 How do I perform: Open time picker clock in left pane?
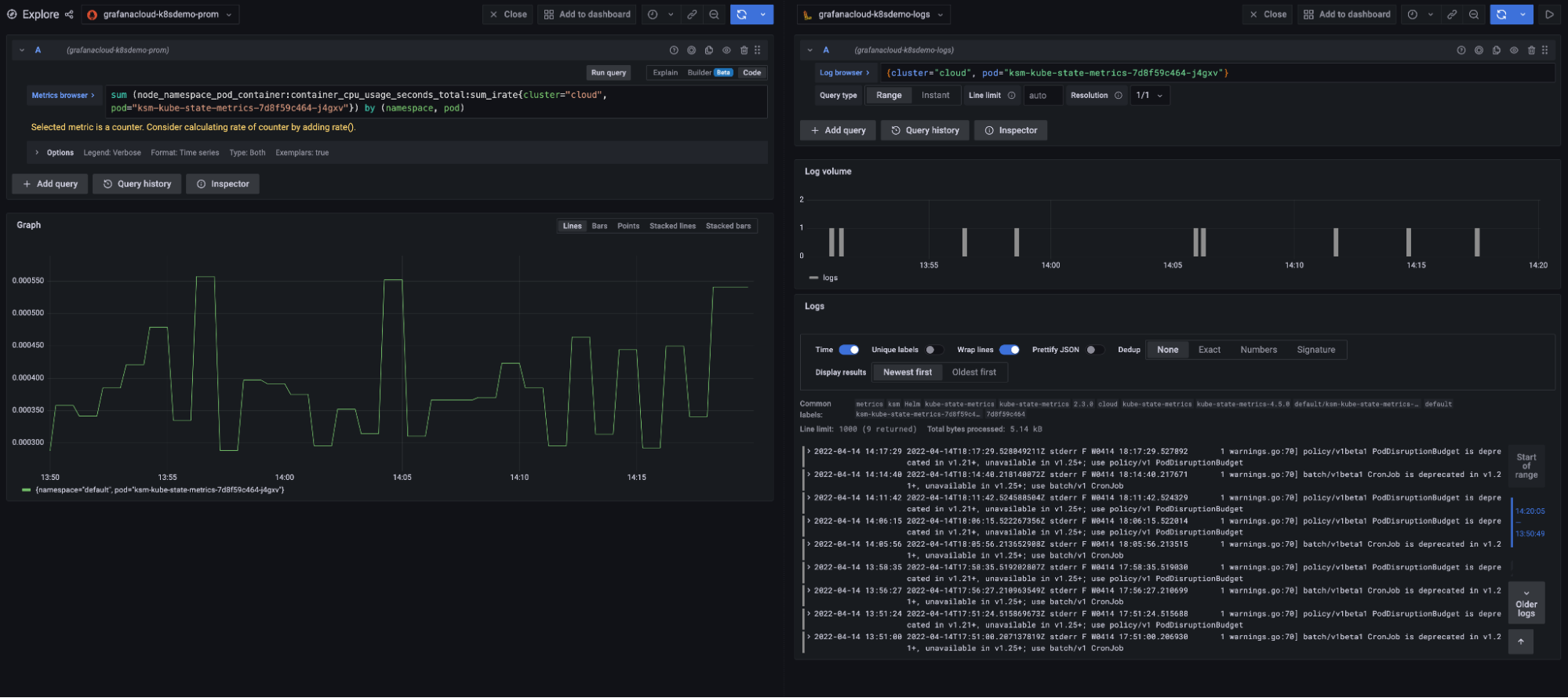click(653, 14)
